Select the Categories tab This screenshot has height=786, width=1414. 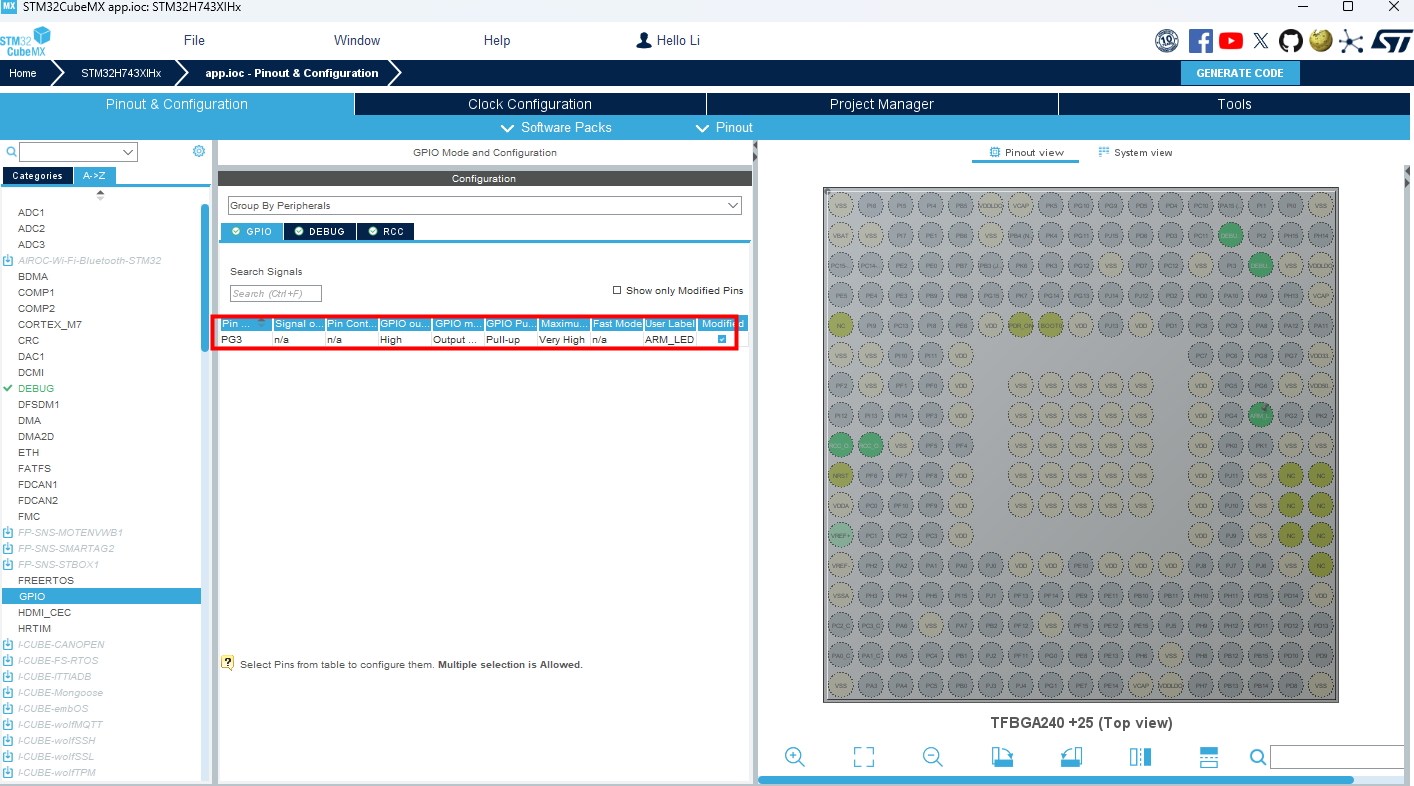(37, 176)
